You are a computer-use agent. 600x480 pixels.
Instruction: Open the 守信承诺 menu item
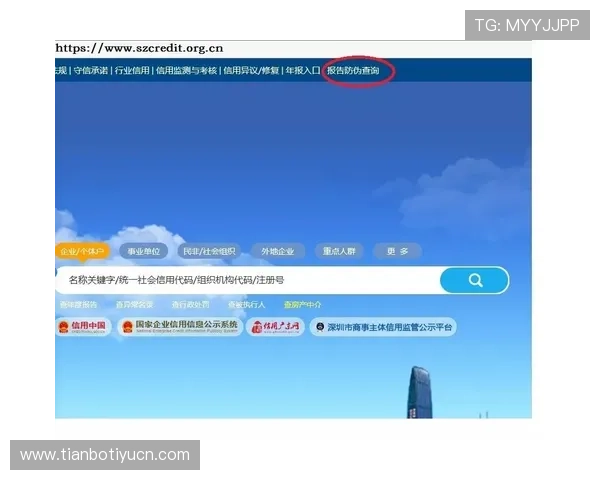(x=91, y=70)
